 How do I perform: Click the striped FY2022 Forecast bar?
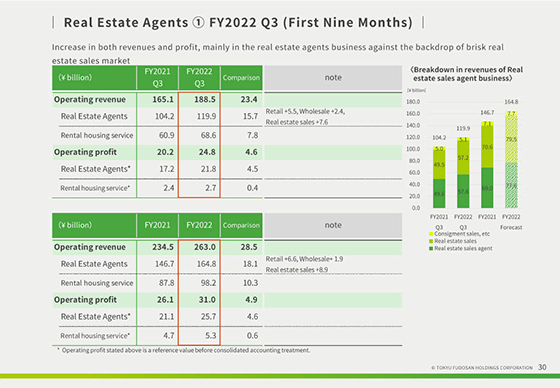[511, 159]
